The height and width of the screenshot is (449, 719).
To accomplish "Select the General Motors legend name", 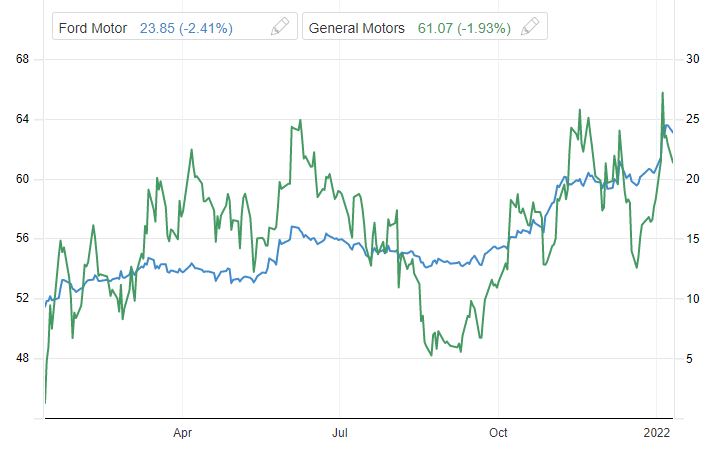I will (x=358, y=28).
